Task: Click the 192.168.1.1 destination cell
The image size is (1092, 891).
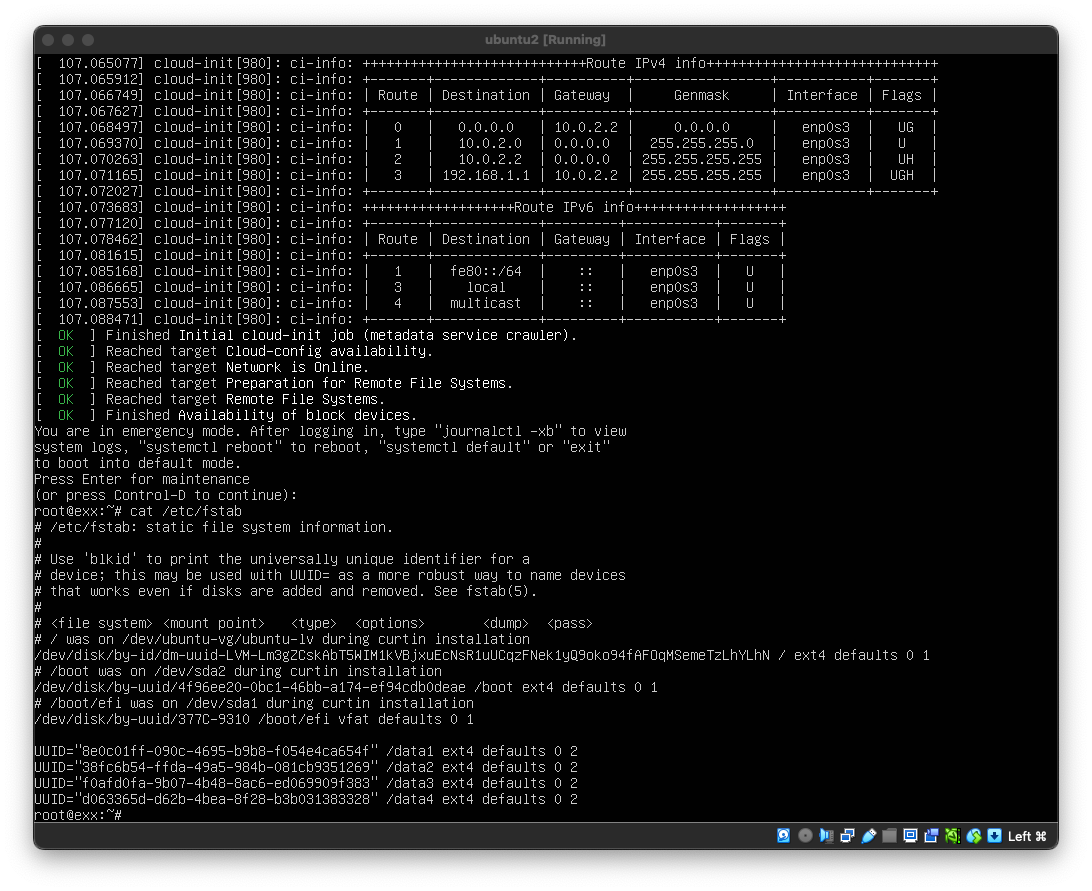Action: pos(486,176)
